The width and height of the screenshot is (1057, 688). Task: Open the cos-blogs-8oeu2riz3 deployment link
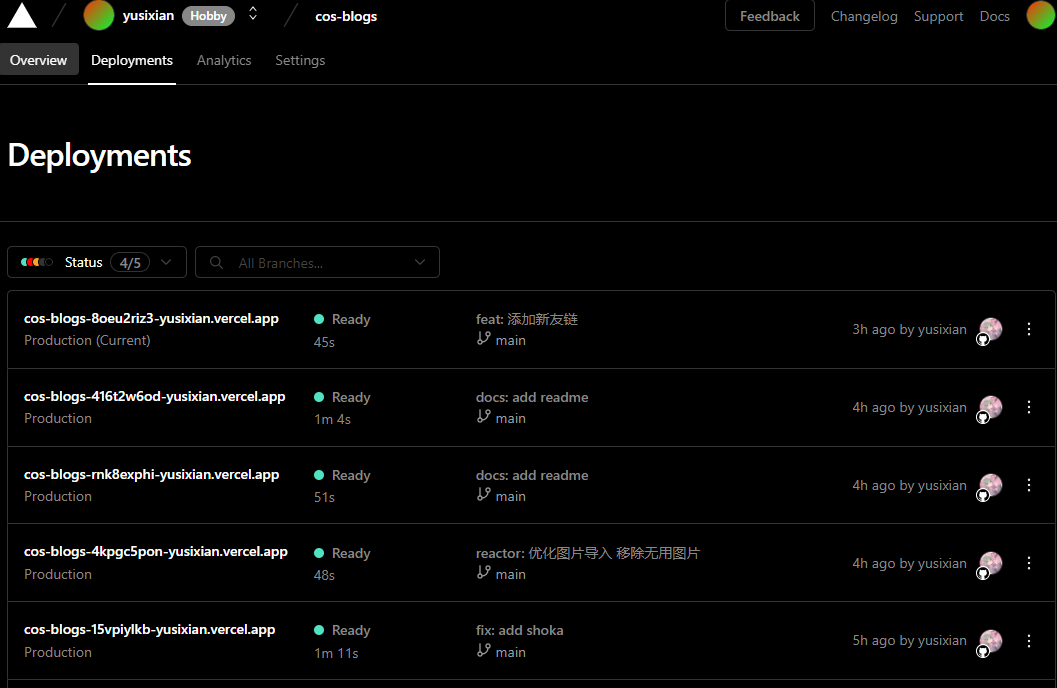click(151, 319)
